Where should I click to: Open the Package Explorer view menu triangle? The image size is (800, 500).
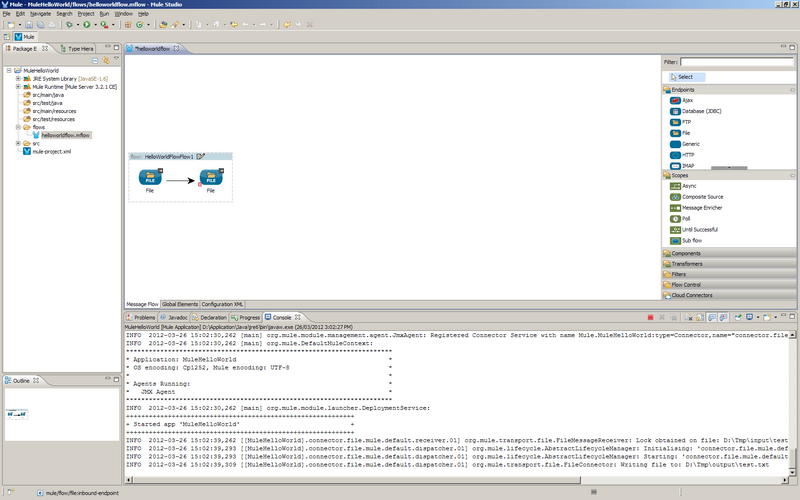(x=116, y=59)
